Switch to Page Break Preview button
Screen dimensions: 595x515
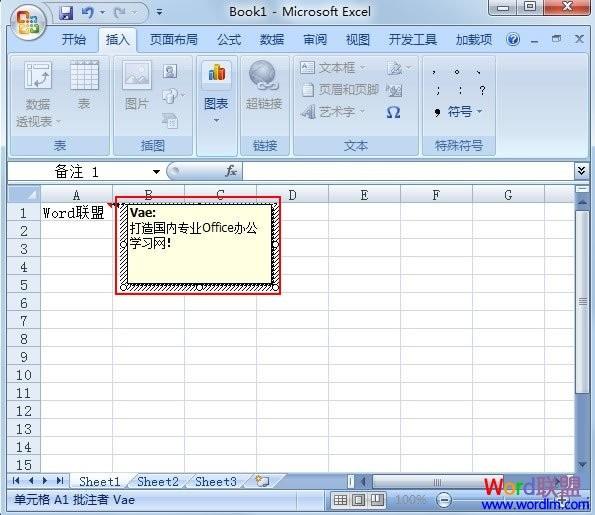(377, 500)
